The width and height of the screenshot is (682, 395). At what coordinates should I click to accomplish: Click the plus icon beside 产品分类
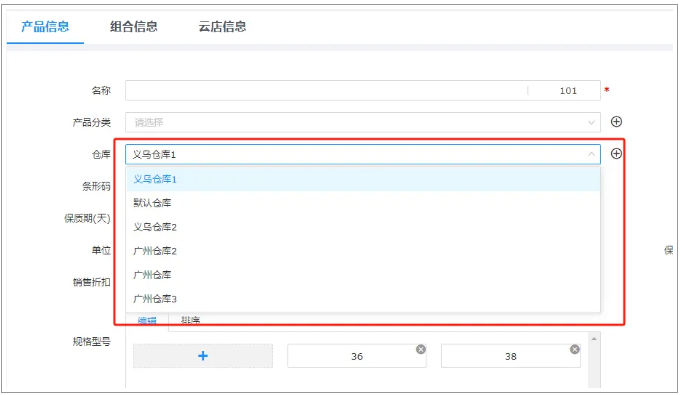click(x=616, y=122)
